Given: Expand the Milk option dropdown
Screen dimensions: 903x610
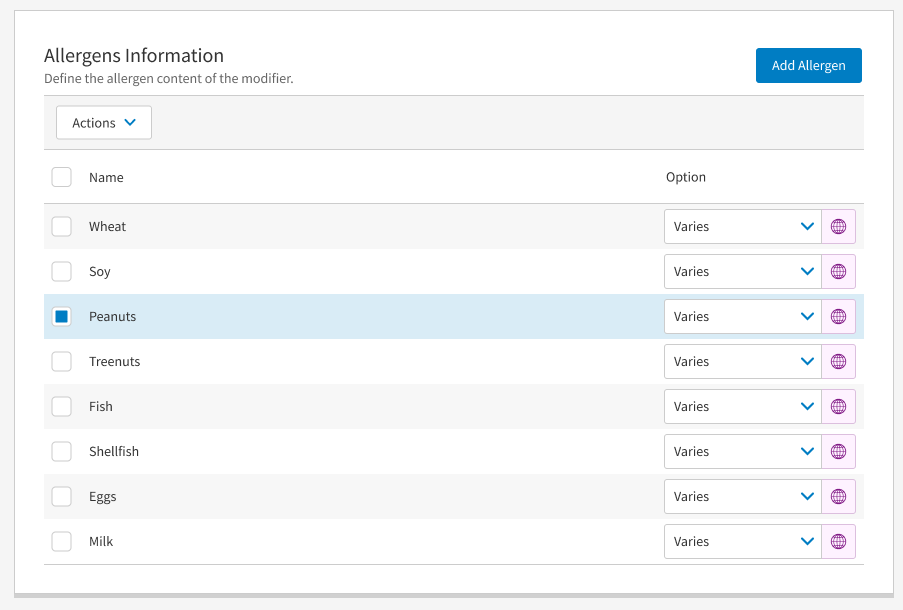Looking at the screenshot, I should [x=742, y=541].
